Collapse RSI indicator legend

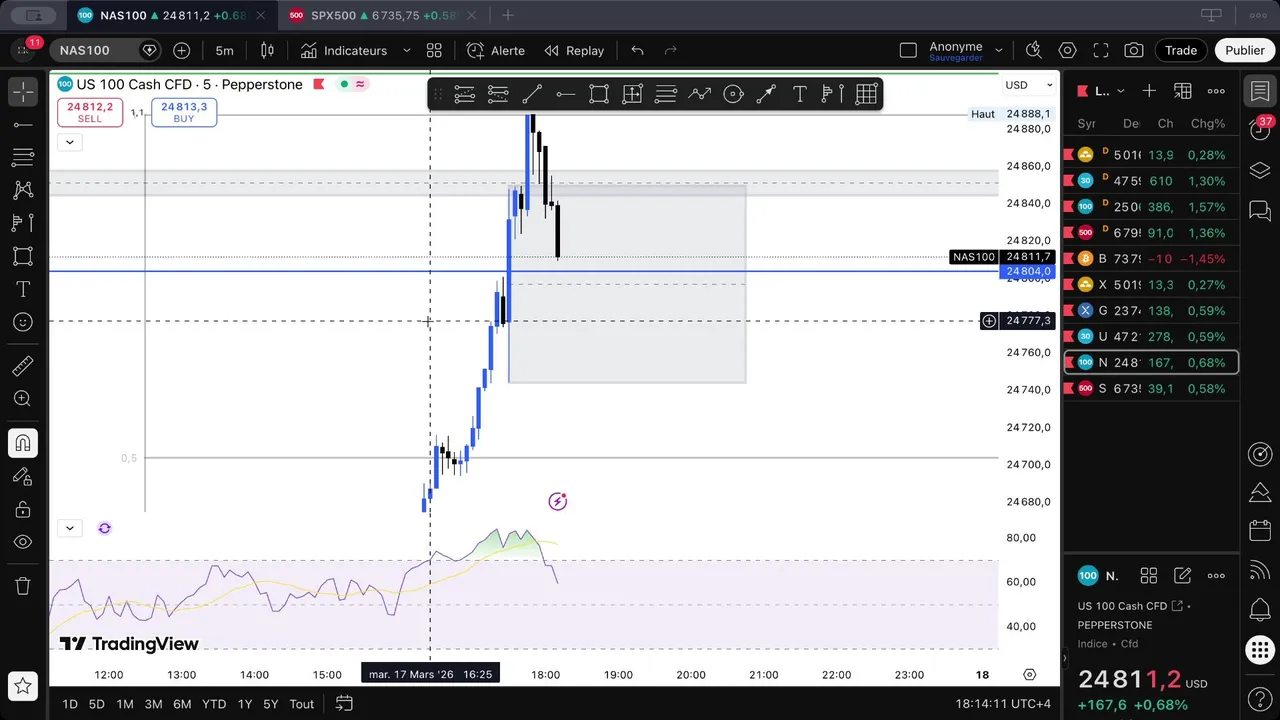(69, 528)
